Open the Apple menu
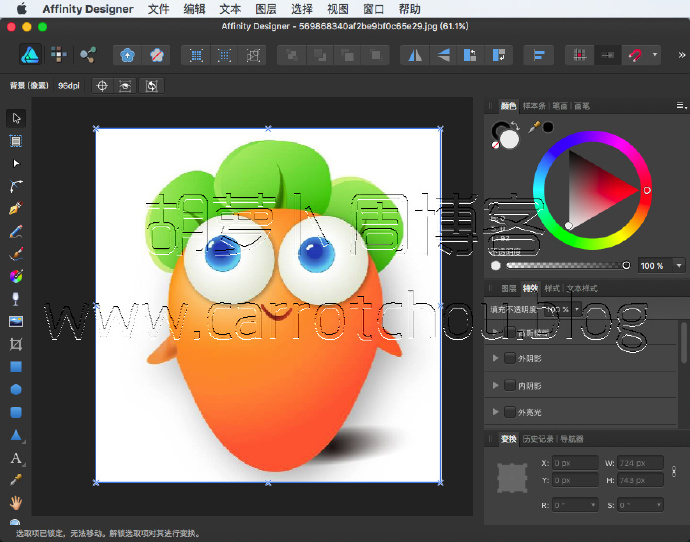The height and width of the screenshot is (542, 690). click(22, 8)
